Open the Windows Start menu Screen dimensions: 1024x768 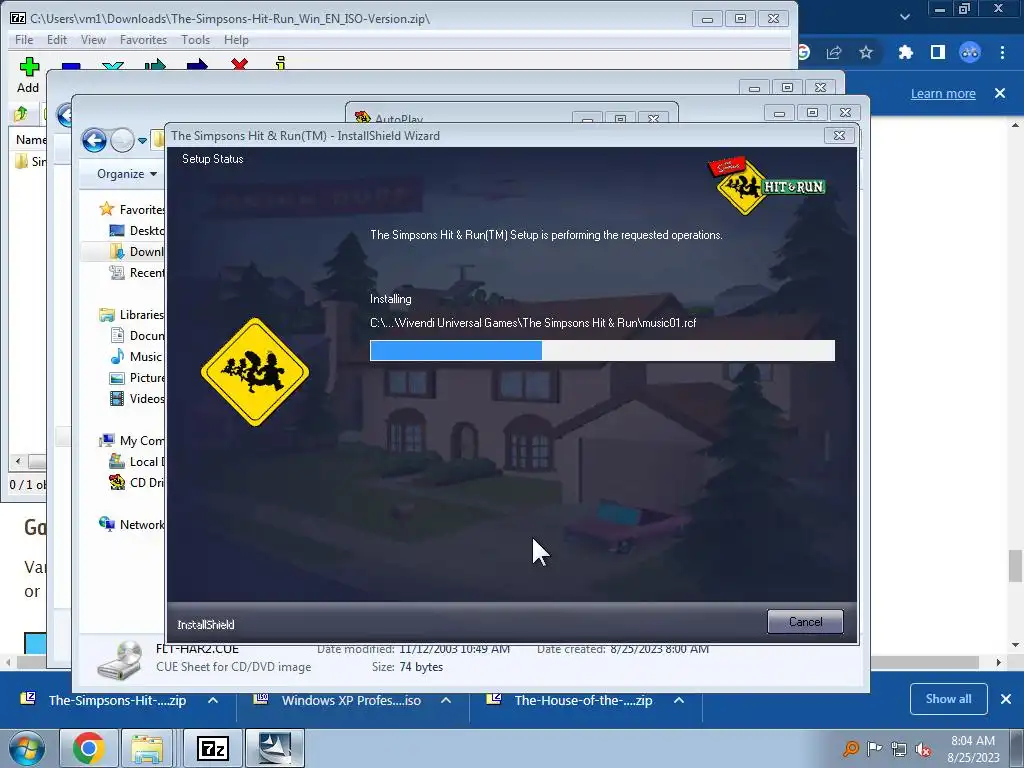(x=26, y=748)
